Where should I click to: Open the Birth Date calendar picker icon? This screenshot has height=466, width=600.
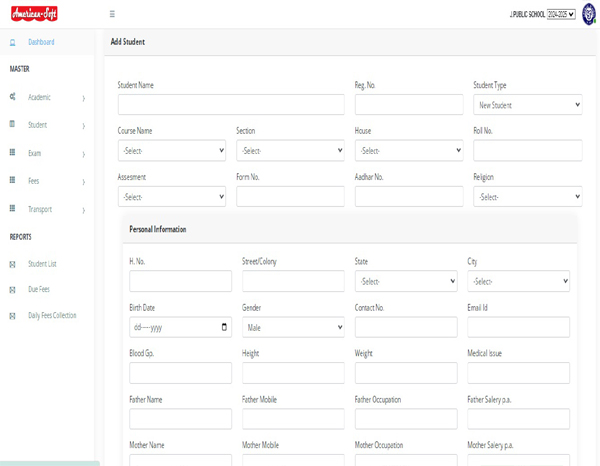(224, 327)
